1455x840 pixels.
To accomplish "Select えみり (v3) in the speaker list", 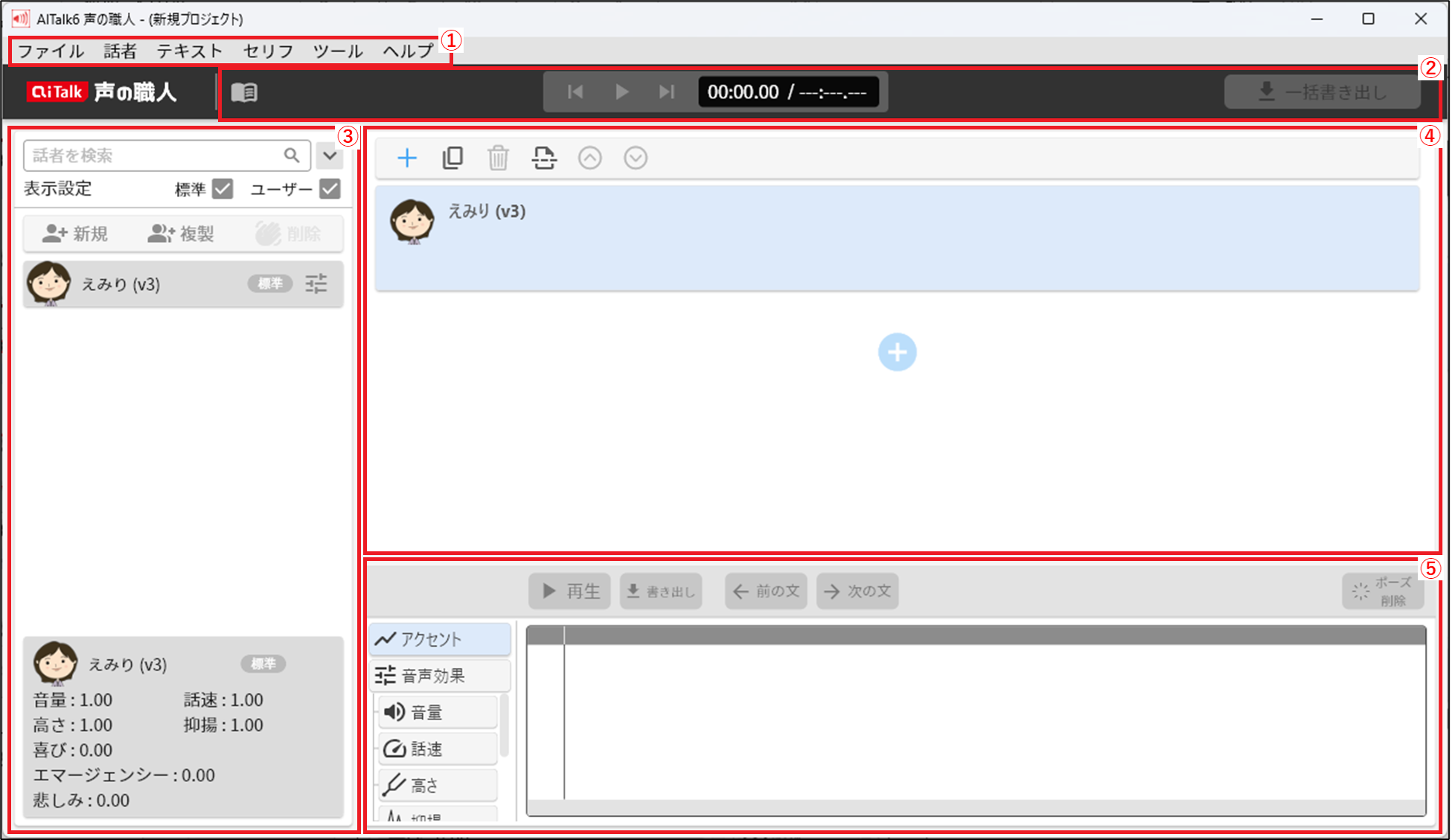I will pyautogui.click(x=183, y=283).
